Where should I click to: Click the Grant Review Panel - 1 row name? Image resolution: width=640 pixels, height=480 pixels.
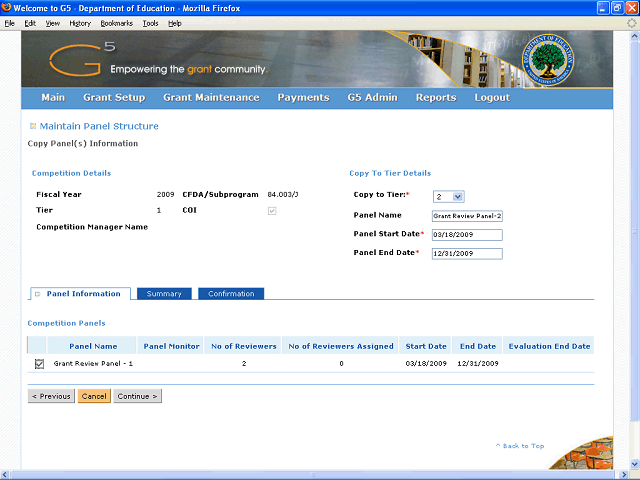[x=93, y=363]
